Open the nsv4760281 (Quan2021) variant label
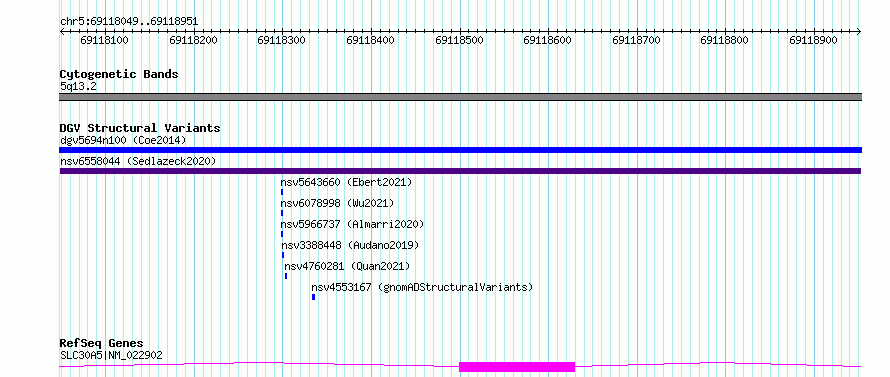Image resolution: width=890 pixels, height=377 pixels. pyautogui.click(x=347, y=266)
